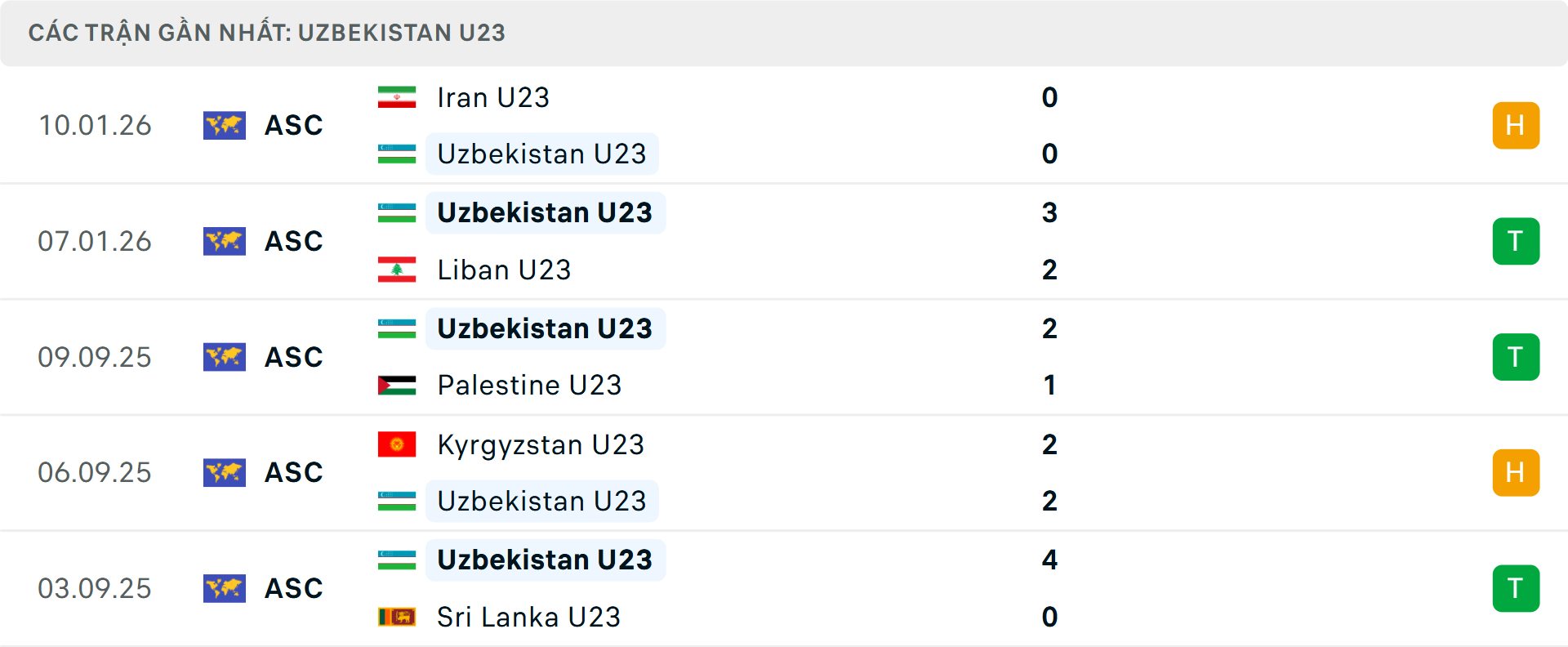Viewport: 1568px width, 647px height.
Task: Toggle the yellow H result badge for Iran match
Action: [x=1516, y=126]
